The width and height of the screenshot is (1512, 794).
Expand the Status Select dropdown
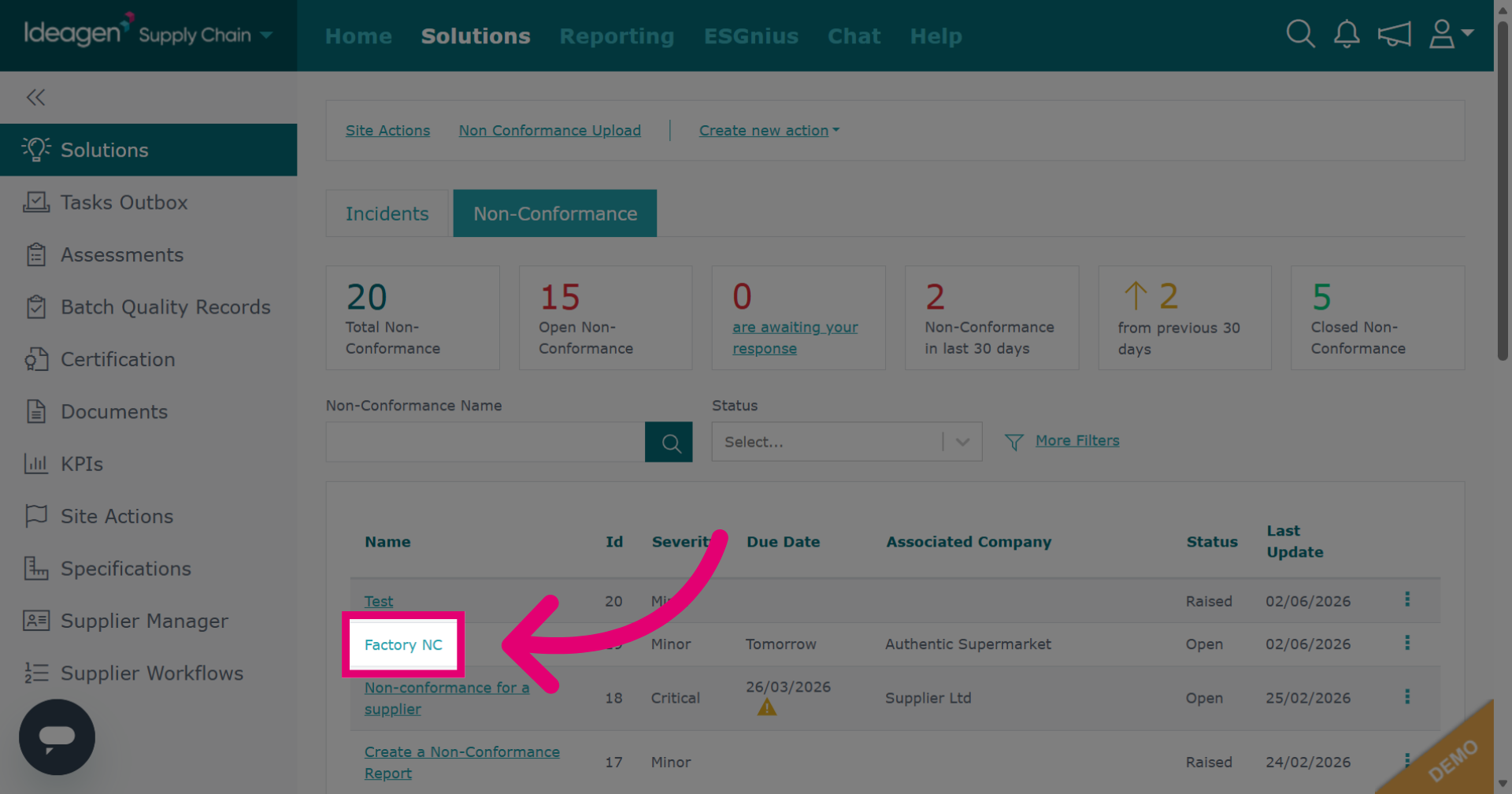pyautogui.click(x=847, y=442)
